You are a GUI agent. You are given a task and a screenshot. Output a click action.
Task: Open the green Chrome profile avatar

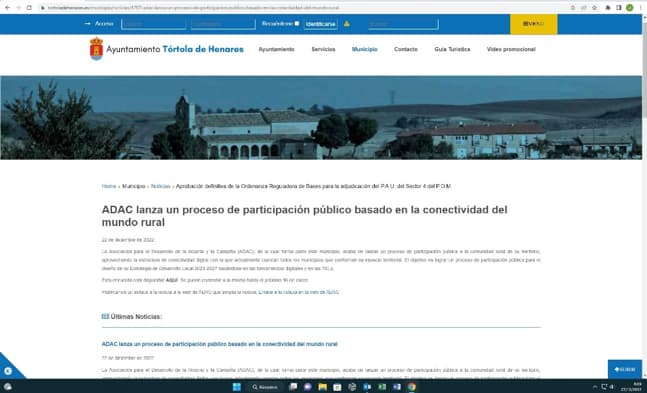coord(629,7)
